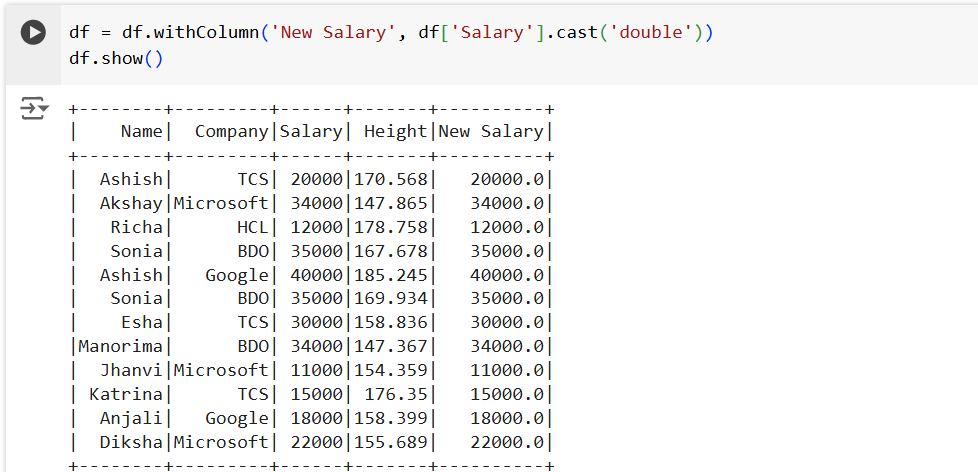Screen dimensions: 978x472
Task: Click the HCL company cell in Richa's row
Action: pos(253,227)
